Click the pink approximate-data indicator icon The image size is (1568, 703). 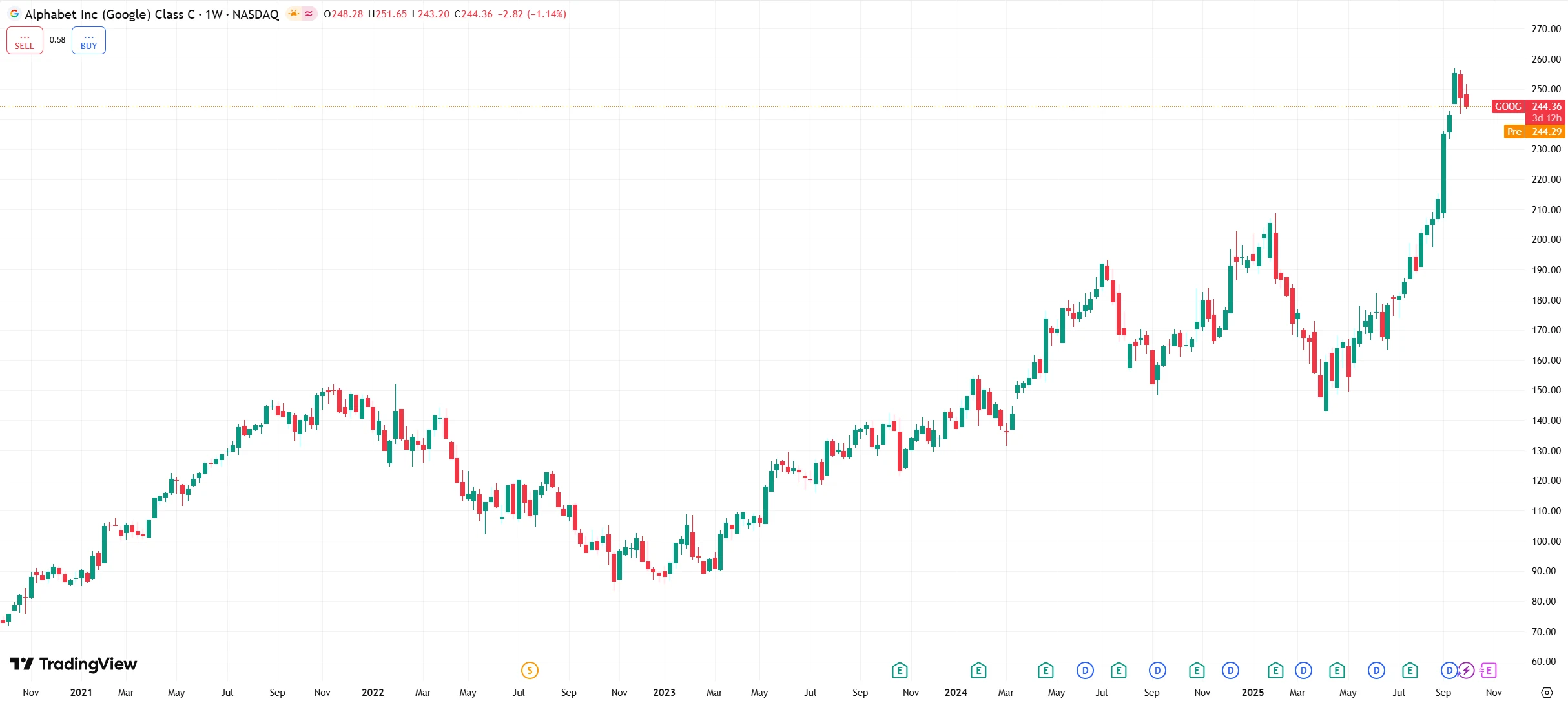[x=309, y=14]
